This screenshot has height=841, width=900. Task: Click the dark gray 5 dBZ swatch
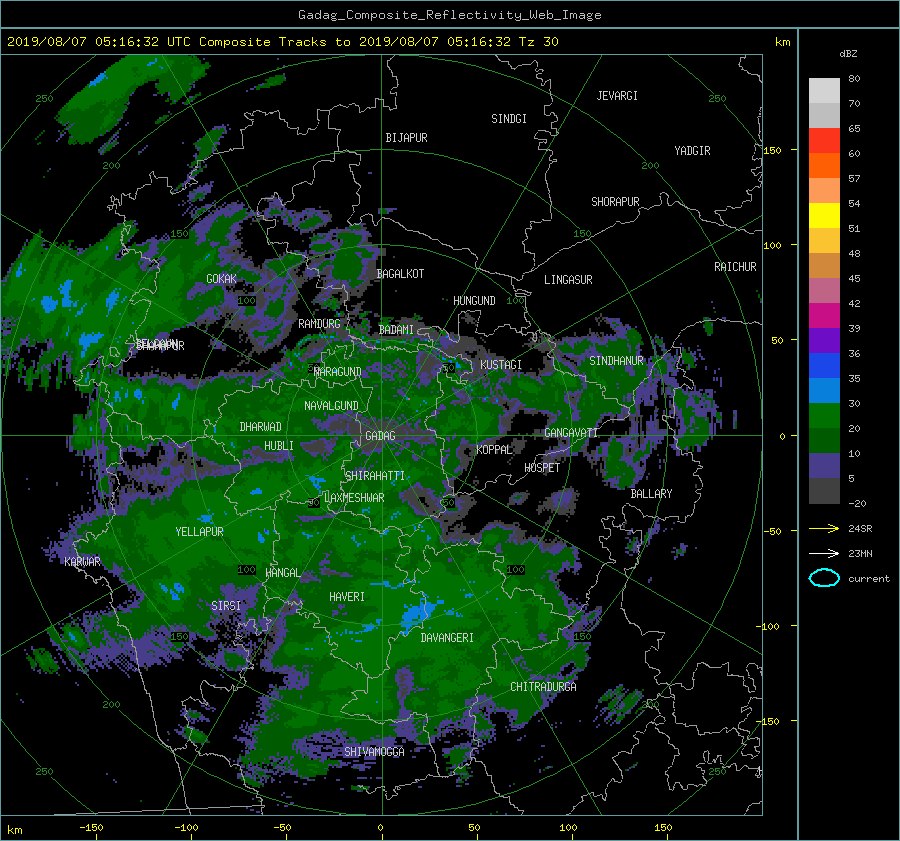[x=824, y=491]
